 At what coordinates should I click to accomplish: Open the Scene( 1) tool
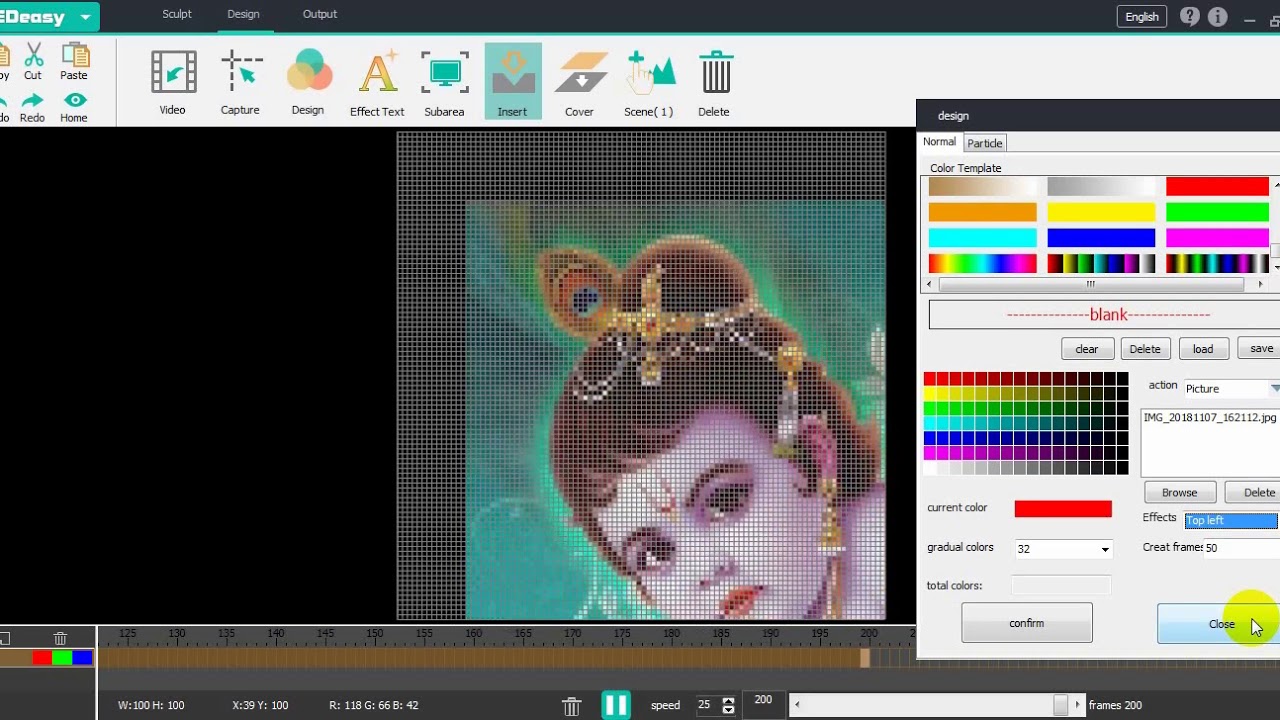click(x=649, y=83)
